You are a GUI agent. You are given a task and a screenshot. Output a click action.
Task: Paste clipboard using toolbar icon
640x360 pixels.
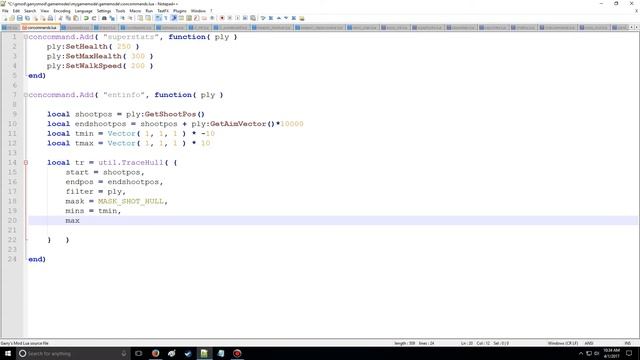click(76, 18)
